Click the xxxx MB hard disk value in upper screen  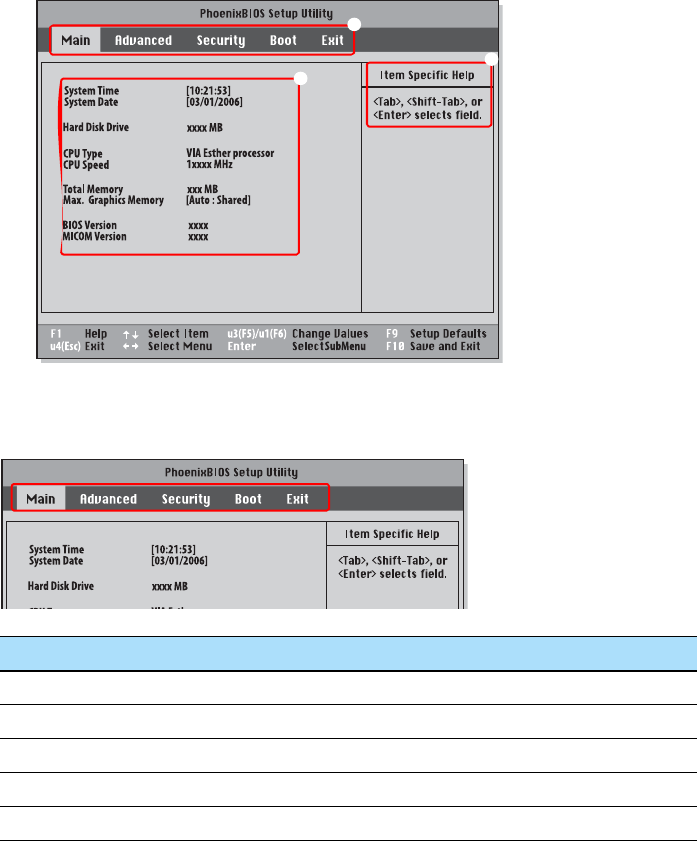pyautogui.click(x=204, y=128)
